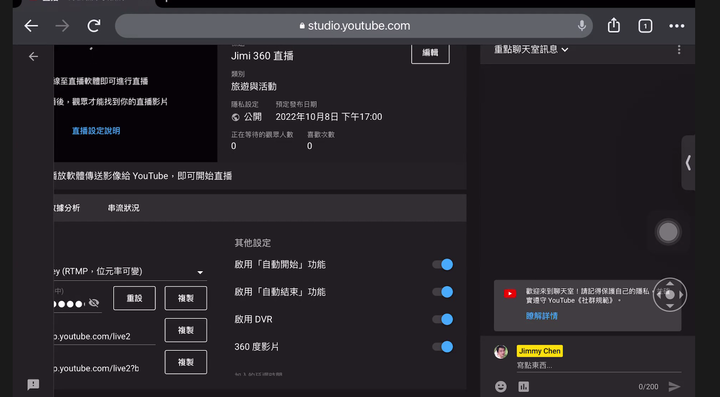The width and height of the screenshot is (720, 397).
Task: Send the chat message with arrow icon
Action: click(x=674, y=386)
